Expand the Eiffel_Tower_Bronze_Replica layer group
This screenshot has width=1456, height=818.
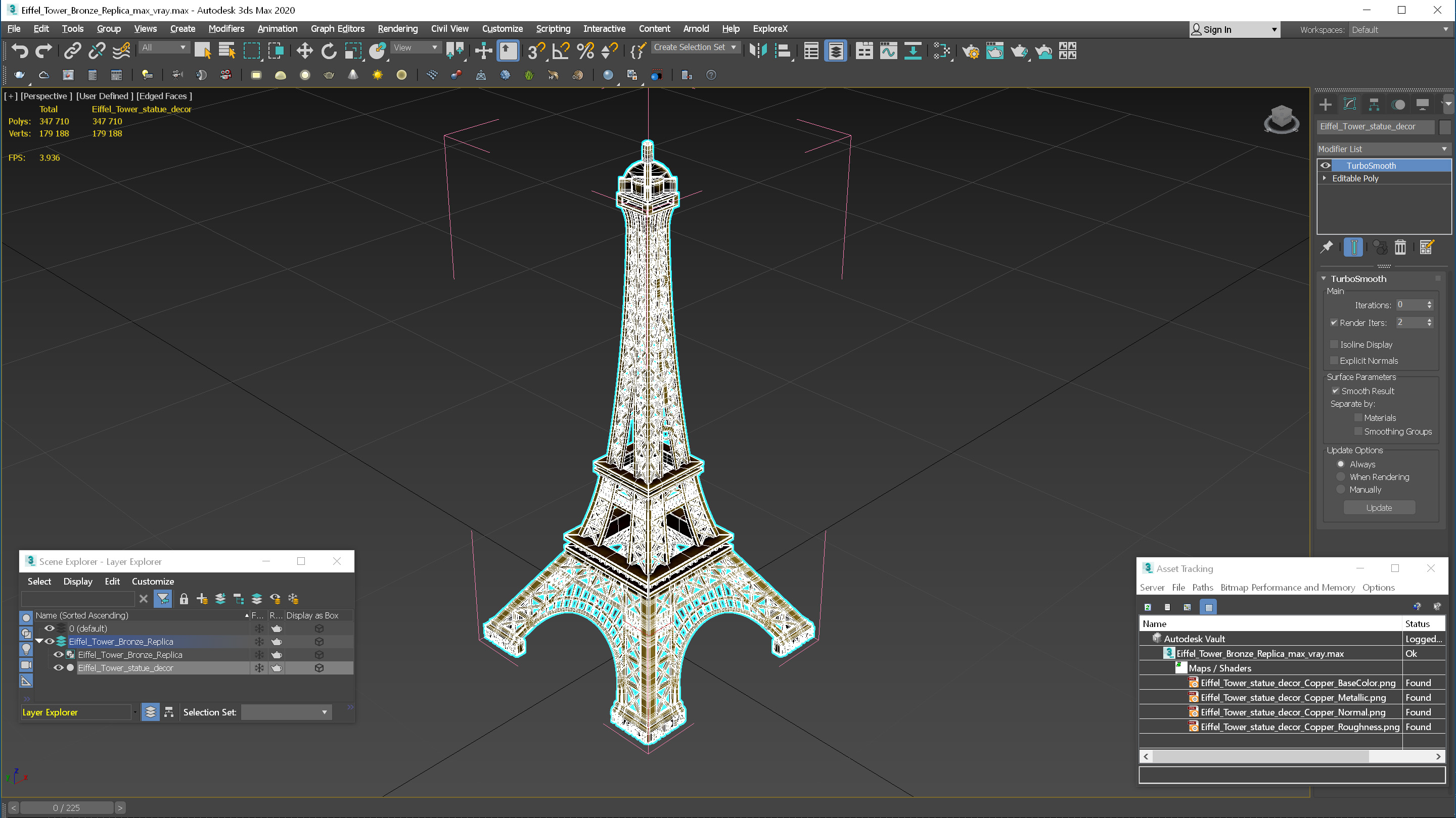(x=40, y=641)
